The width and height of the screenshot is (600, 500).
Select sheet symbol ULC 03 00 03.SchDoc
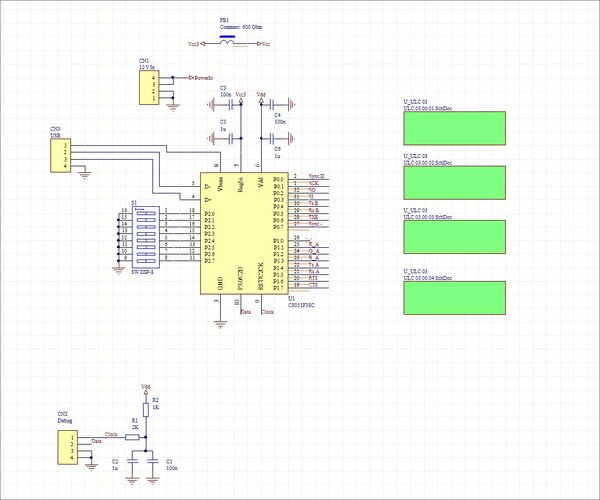tap(455, 237)
